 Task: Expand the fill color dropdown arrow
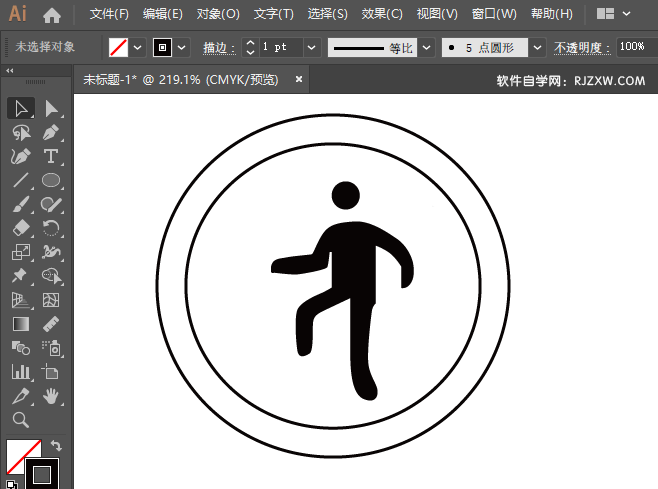click(138, 48)
